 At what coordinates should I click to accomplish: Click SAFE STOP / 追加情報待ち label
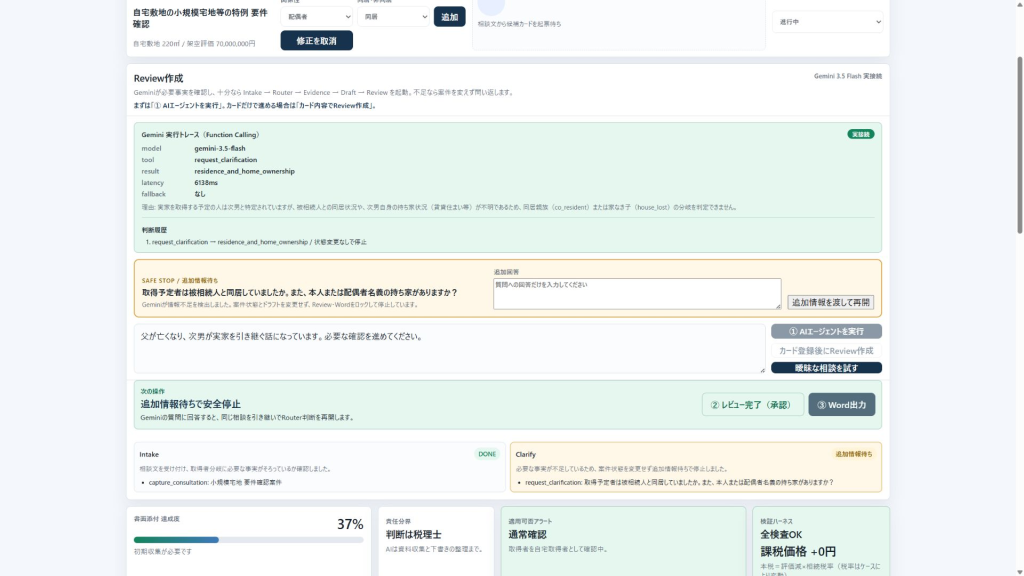180,281
